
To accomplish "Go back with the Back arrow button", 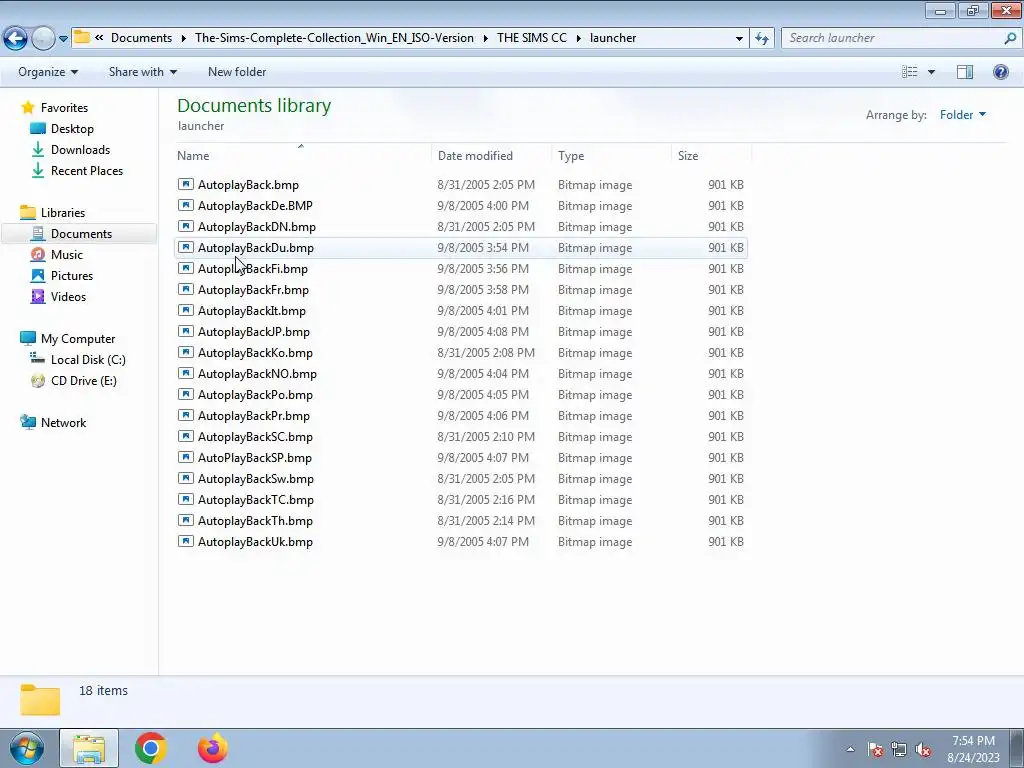I will (x=16, y=39).
